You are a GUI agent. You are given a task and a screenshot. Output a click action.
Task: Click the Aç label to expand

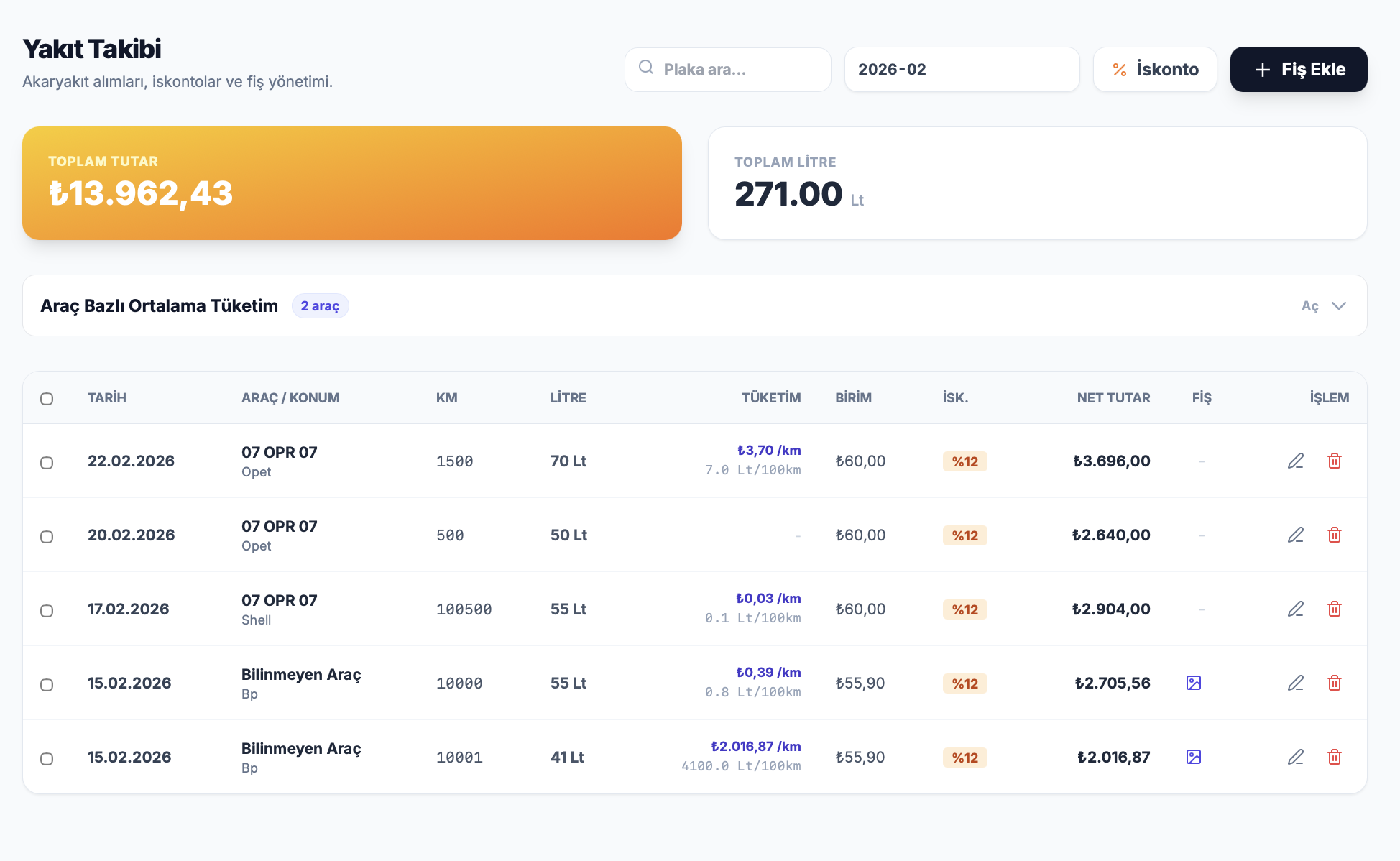click(1309, 306)
